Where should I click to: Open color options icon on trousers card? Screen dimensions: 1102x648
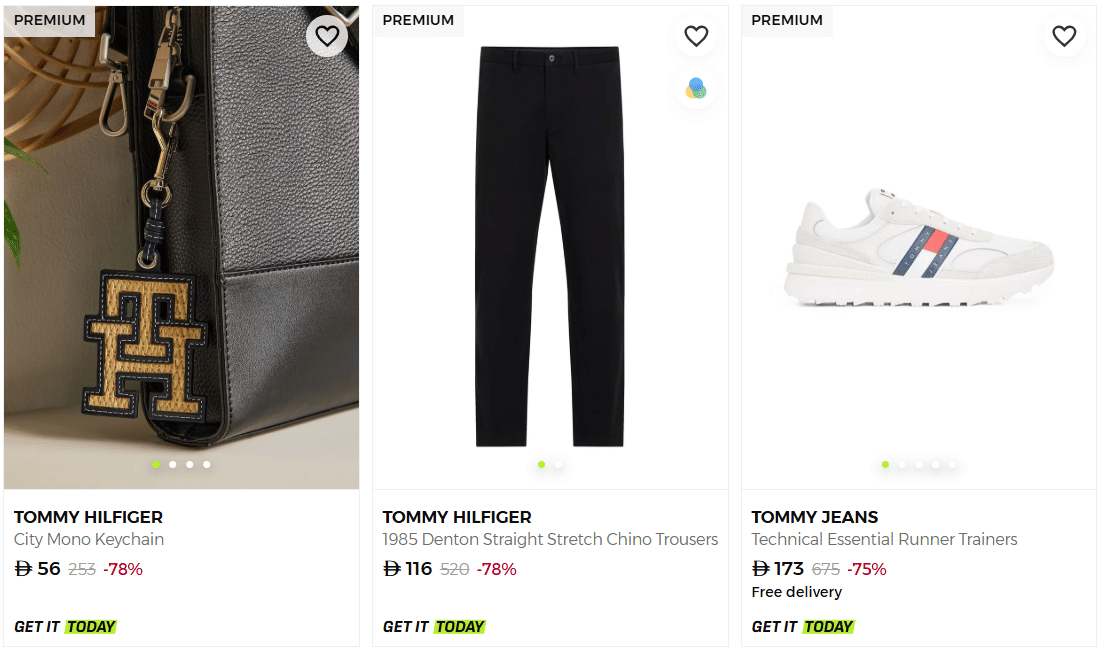[x=696, y=89]
